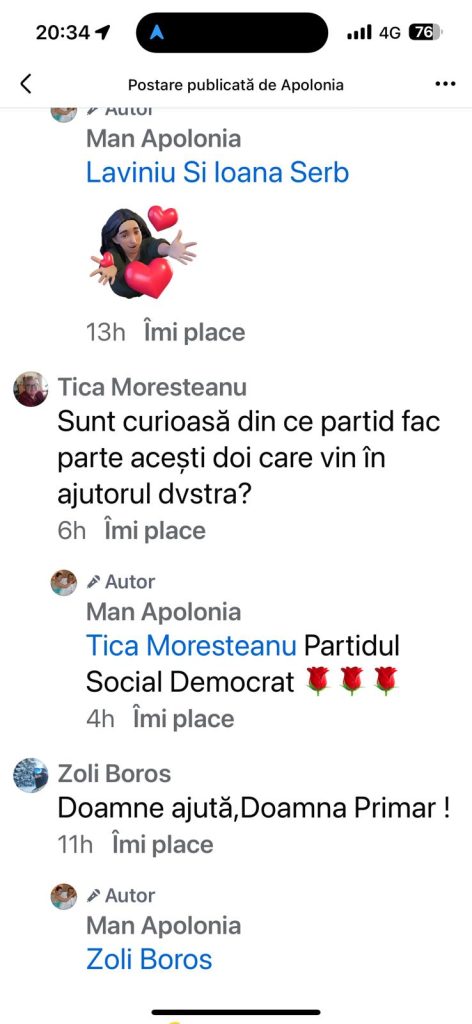Tap Man Apolonia's avatar above Partidul Social Democrat reply

[x=64, y=583]
